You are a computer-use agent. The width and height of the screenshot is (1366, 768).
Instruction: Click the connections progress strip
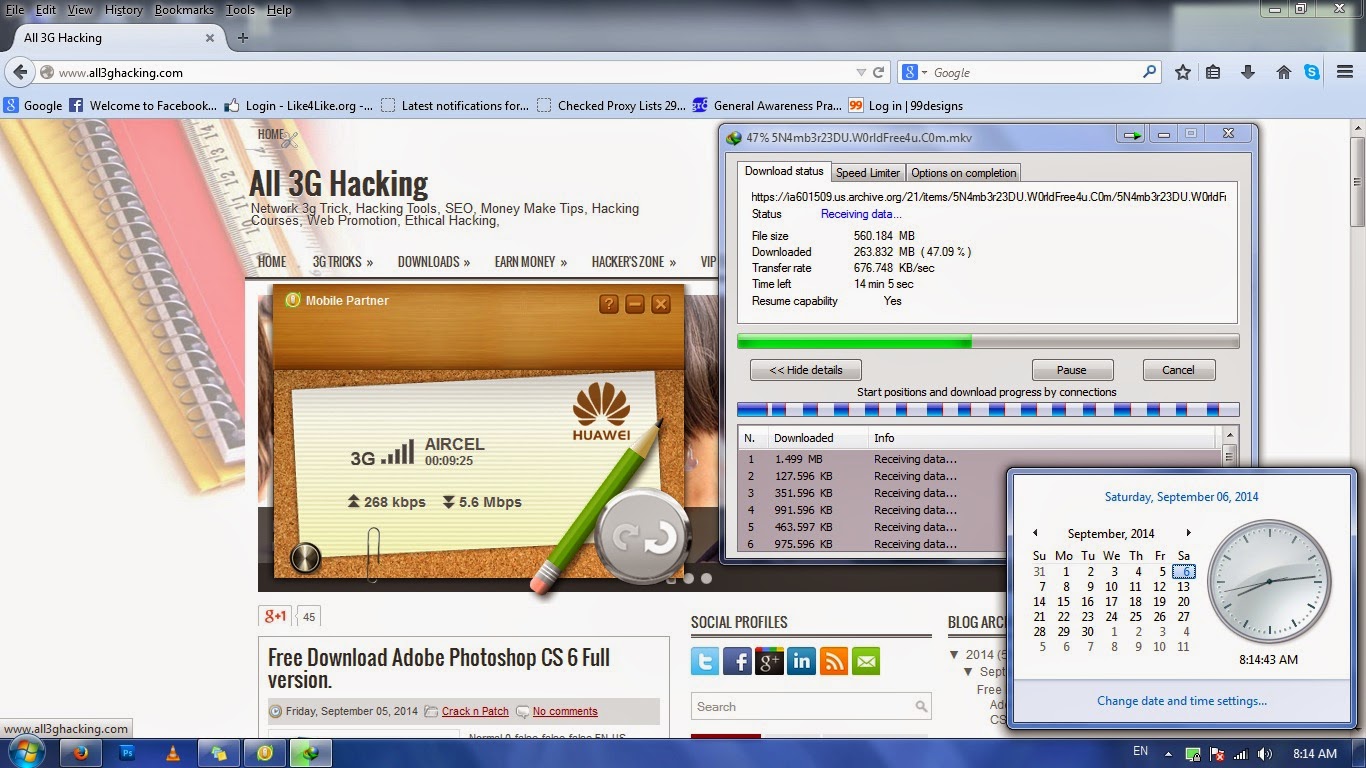(x=988, y=409)
